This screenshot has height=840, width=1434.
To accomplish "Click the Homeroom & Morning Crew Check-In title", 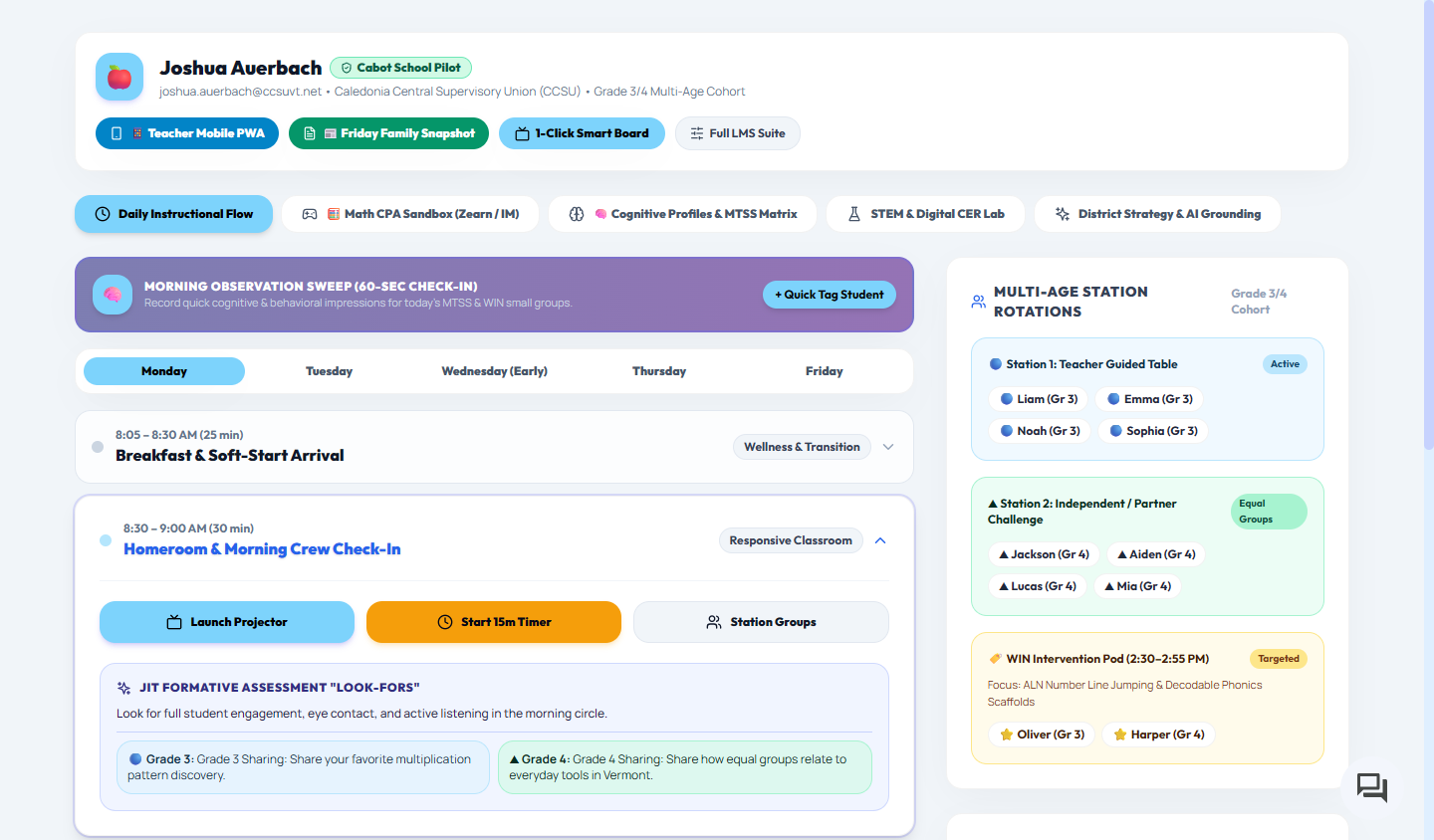I will coord(262,549).
